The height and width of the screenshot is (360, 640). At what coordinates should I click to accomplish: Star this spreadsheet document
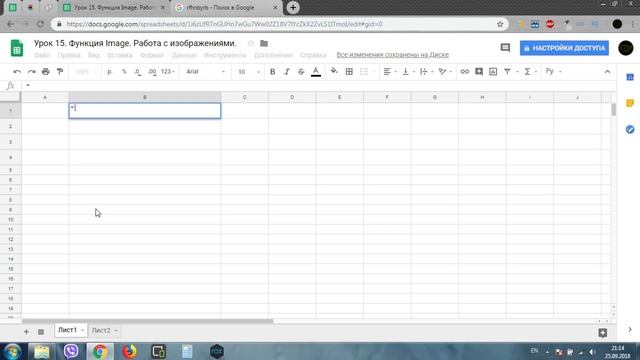click(251, 43)
